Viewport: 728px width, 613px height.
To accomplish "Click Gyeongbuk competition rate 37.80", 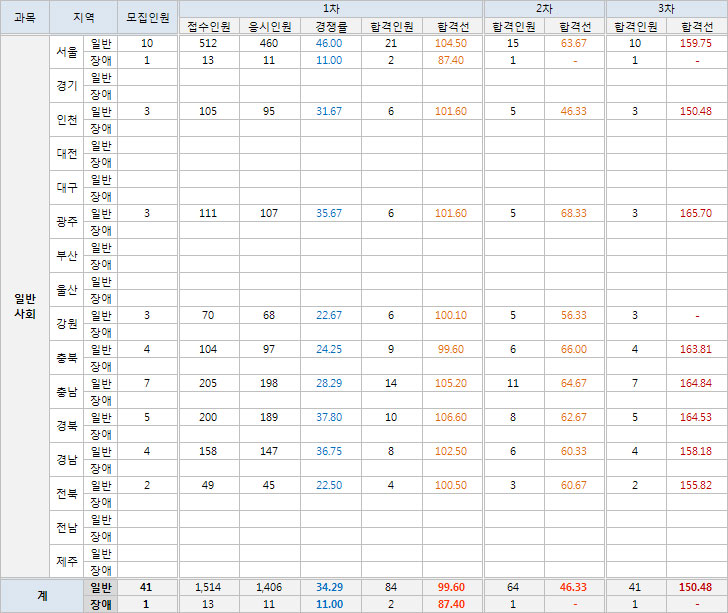I will click(329, 417).
